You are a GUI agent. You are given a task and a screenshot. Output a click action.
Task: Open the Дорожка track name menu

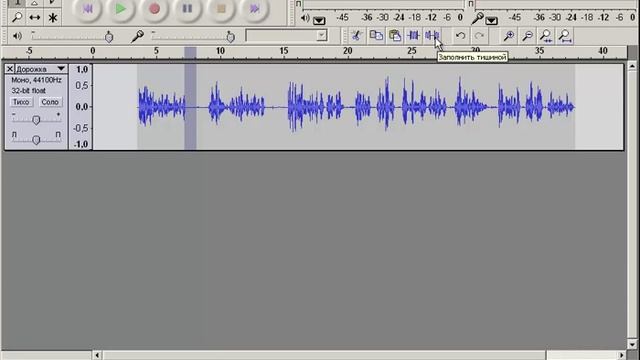(40, 69)
